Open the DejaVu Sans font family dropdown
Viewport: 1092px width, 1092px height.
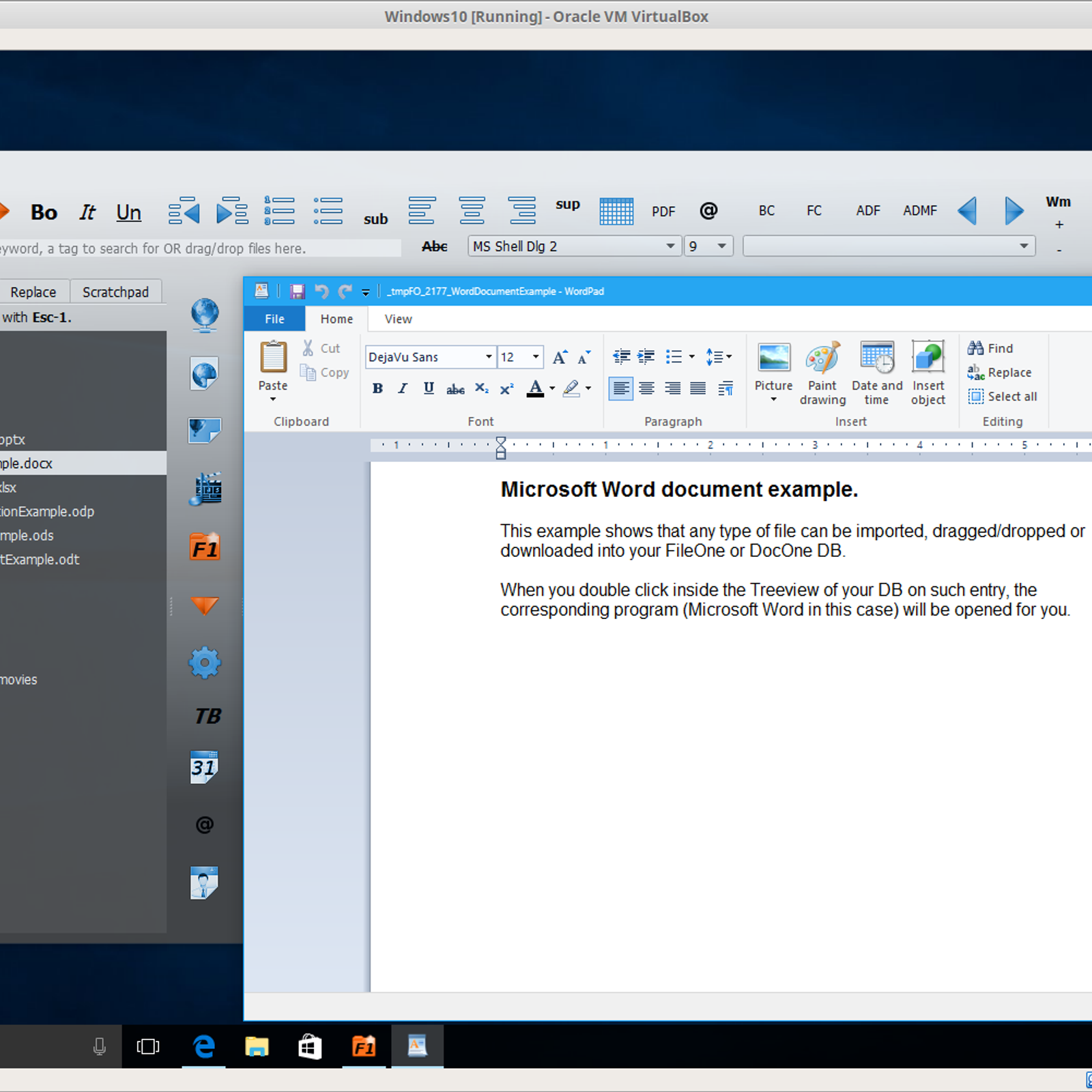click(489, 357)
